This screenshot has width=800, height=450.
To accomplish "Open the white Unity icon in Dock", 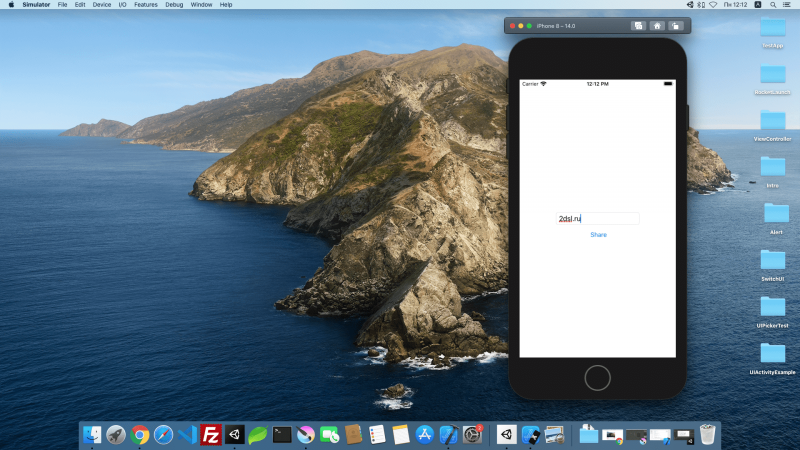I will (507, 435).
